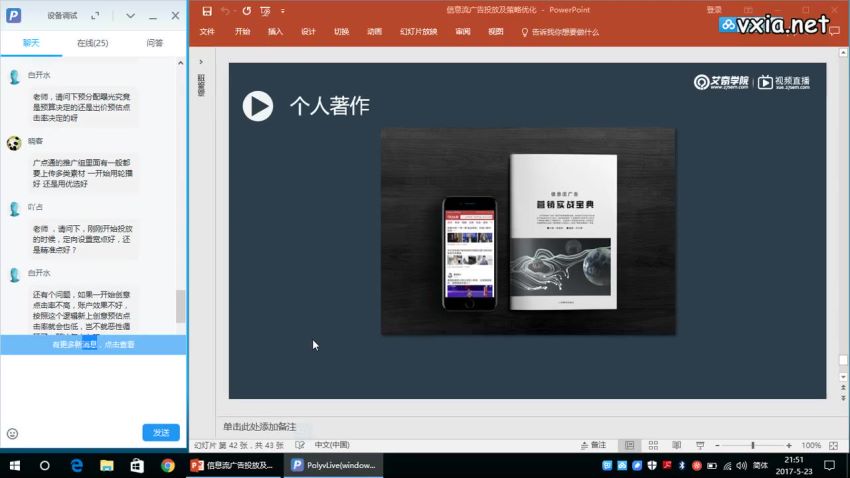Image resolution: width=850 pixels, height=478 pixels.
Task: Click the 中文(中国) language indicator
Action: click(x=332, y=445)
